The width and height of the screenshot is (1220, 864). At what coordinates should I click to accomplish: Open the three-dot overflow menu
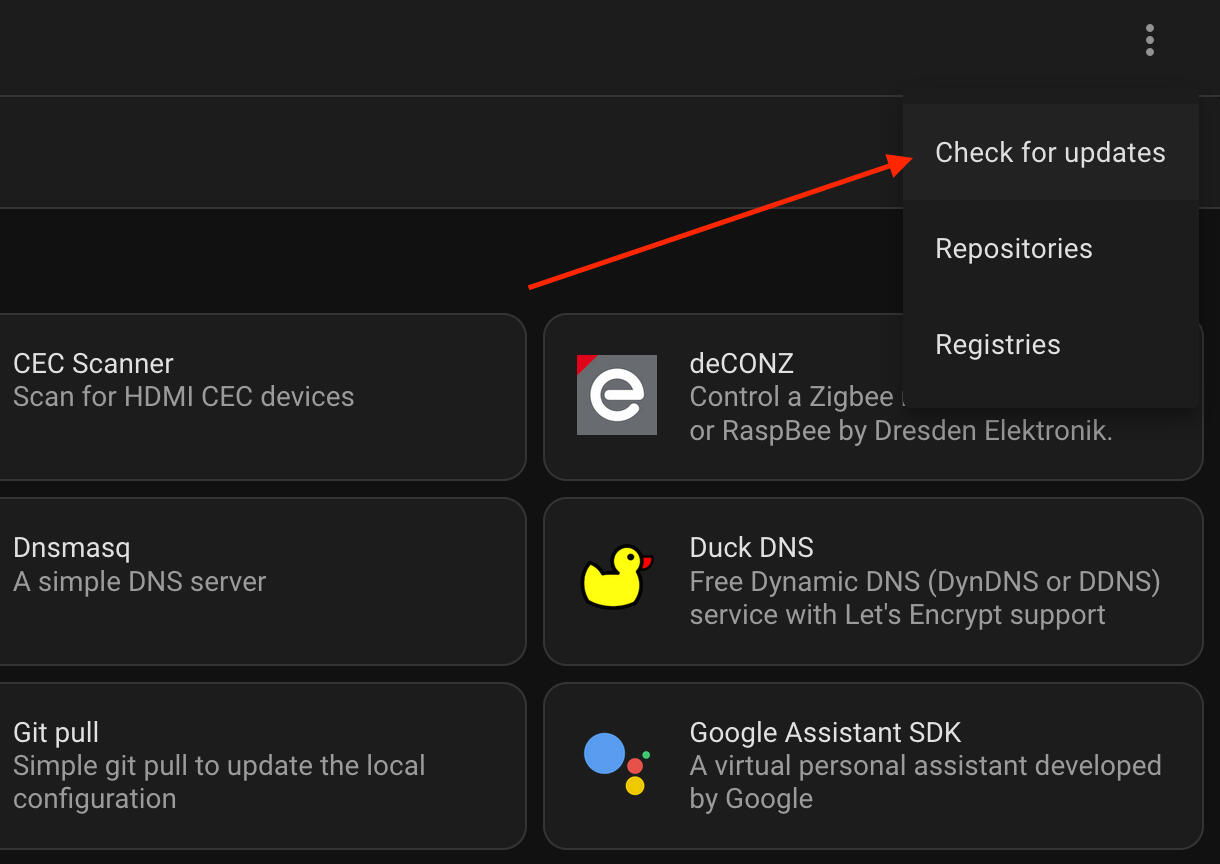(x=1149, y=40)
